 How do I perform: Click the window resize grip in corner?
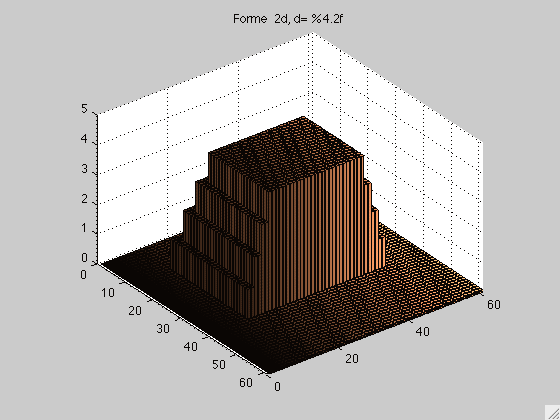point(553,413)
